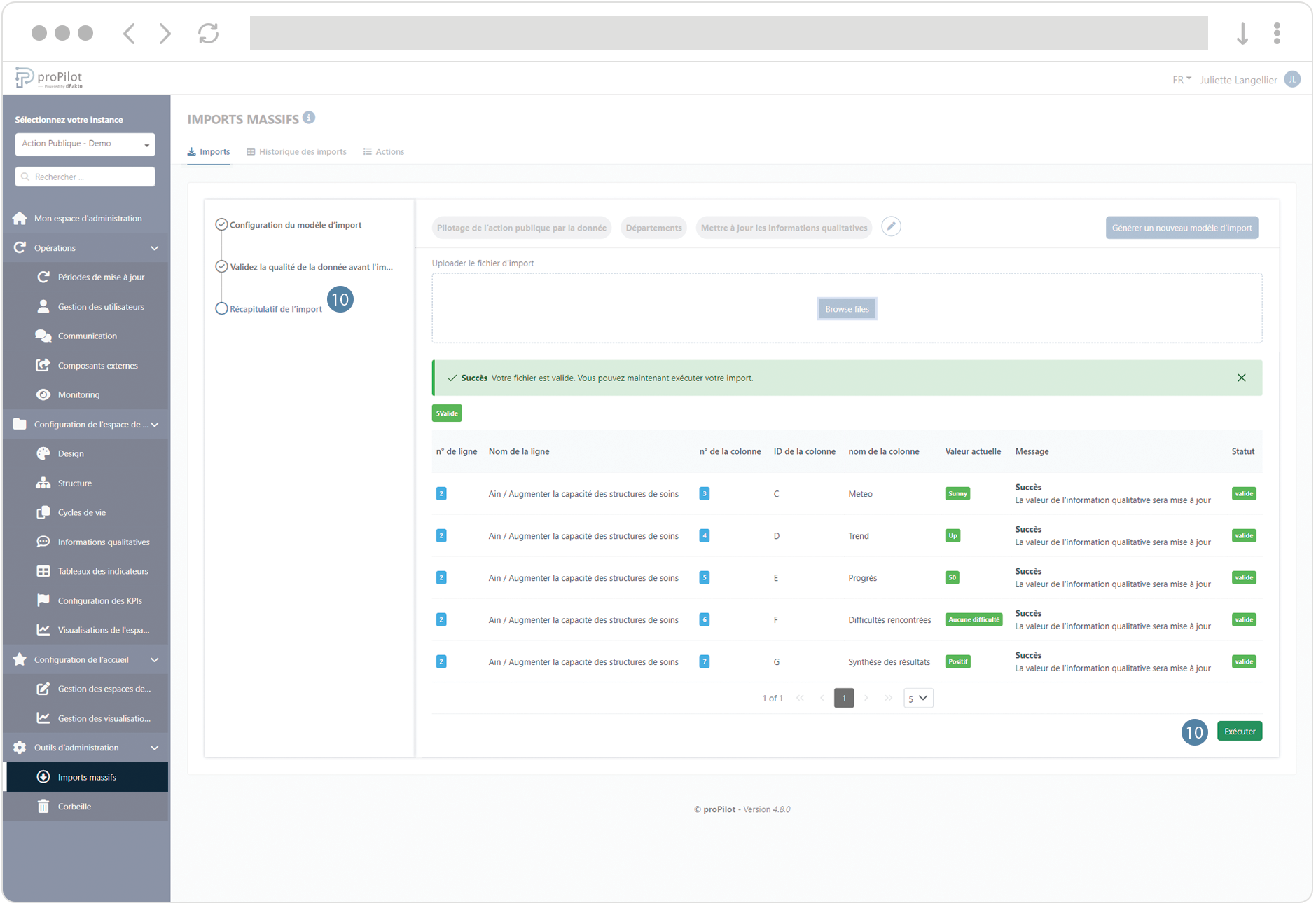1316x906 pixels.
Task: Click the Browse files button
Action: tap(846, 309)
